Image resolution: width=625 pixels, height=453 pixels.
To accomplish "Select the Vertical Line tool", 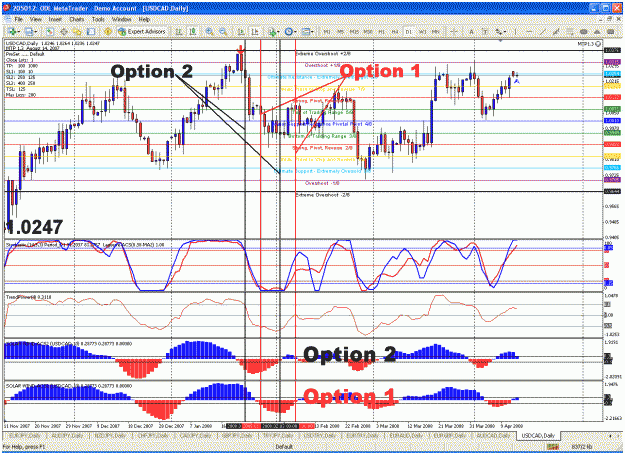I will click(x=516, y=32).
